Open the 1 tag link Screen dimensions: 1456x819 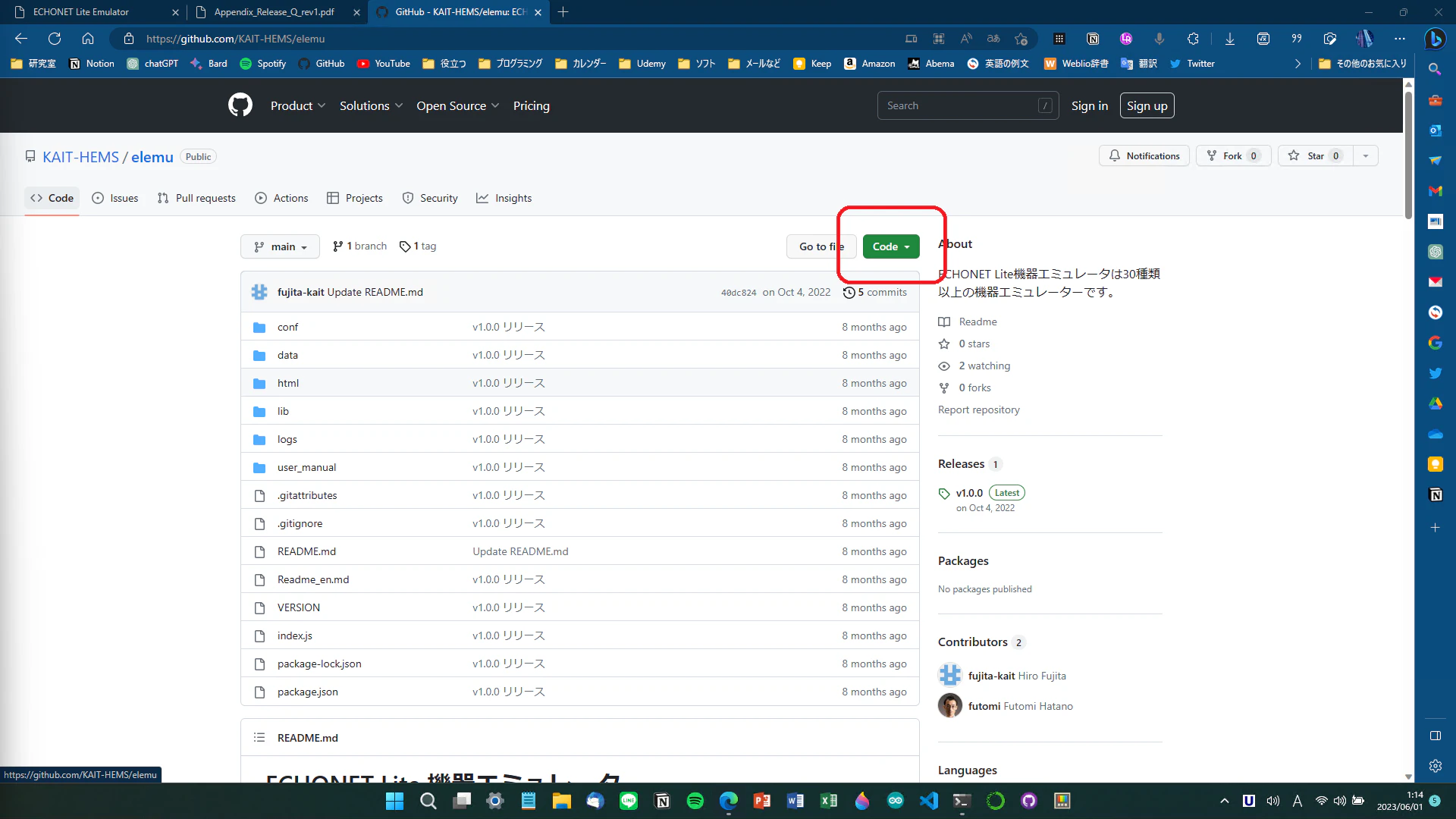point(418,246)
